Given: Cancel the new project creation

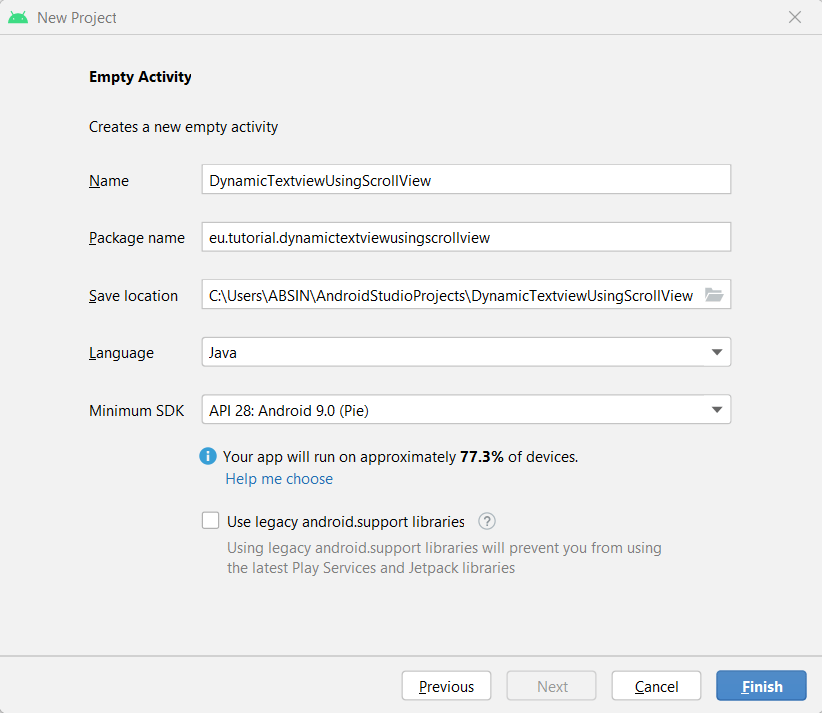Looking at the screenshot, I should coord(656,686).
